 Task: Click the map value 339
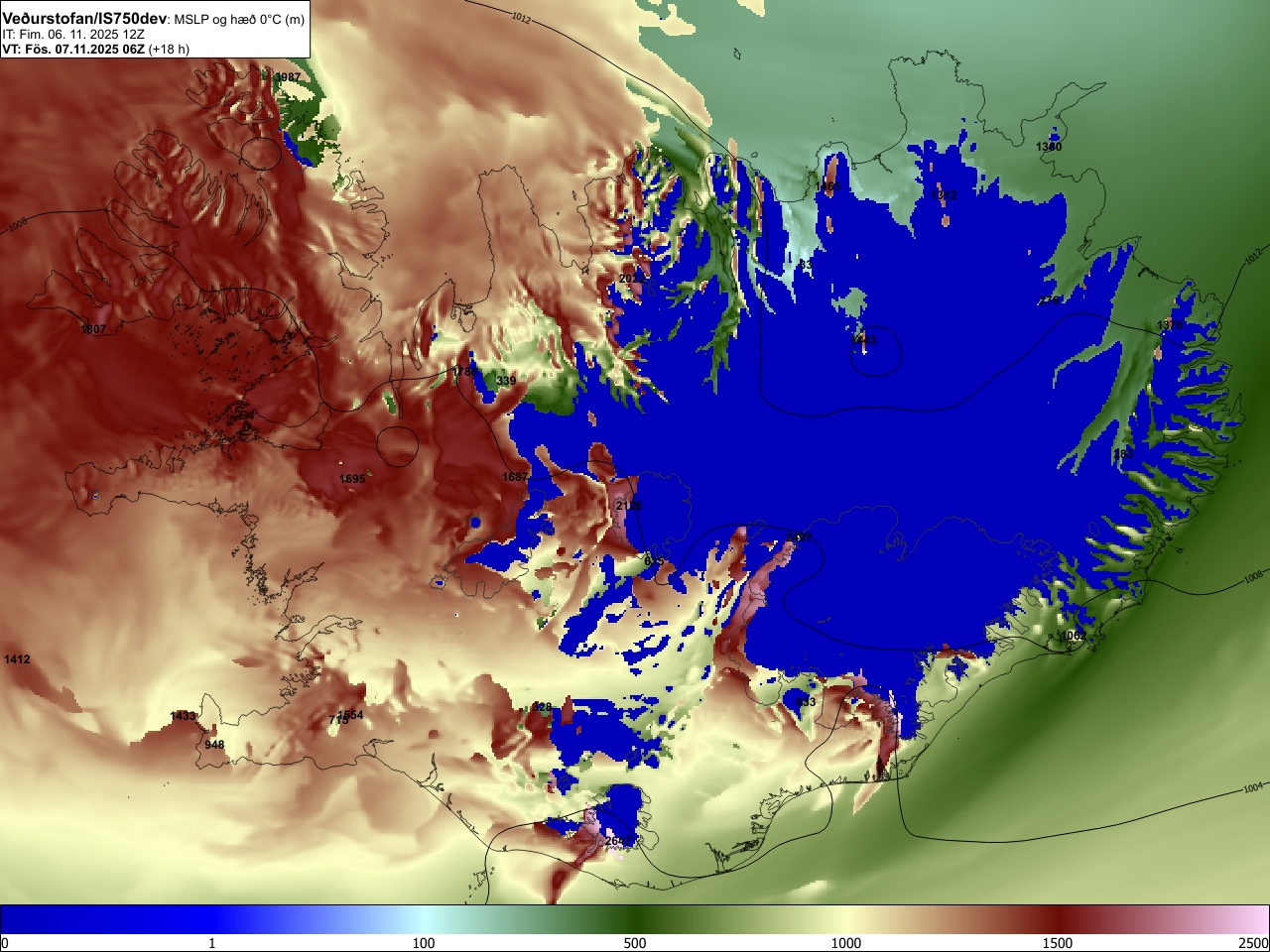point(506,381)
